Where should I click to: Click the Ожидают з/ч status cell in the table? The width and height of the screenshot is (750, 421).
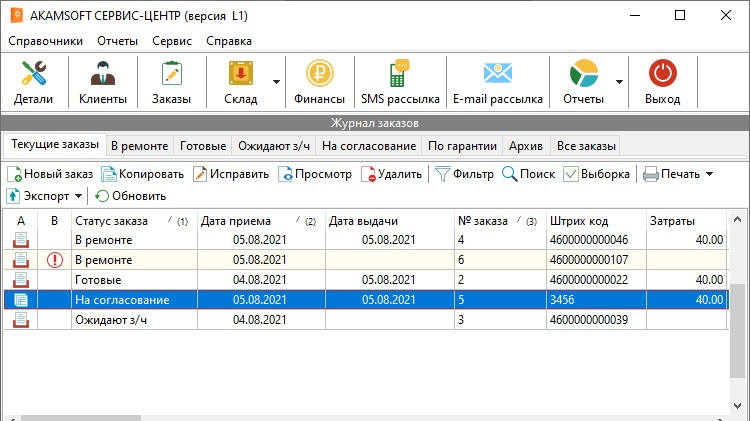[134, 320]
